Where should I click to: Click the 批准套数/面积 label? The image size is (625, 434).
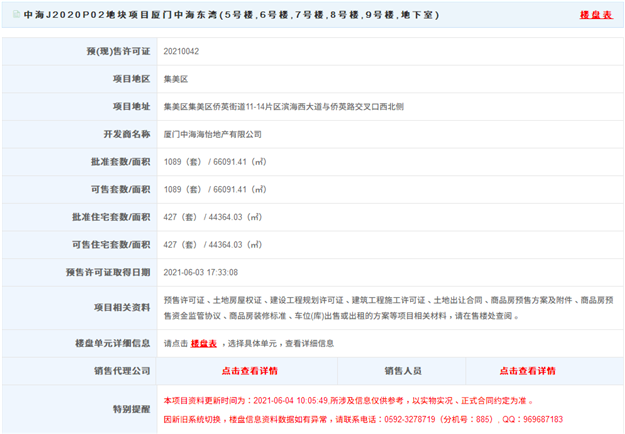[x=121, y=161]
